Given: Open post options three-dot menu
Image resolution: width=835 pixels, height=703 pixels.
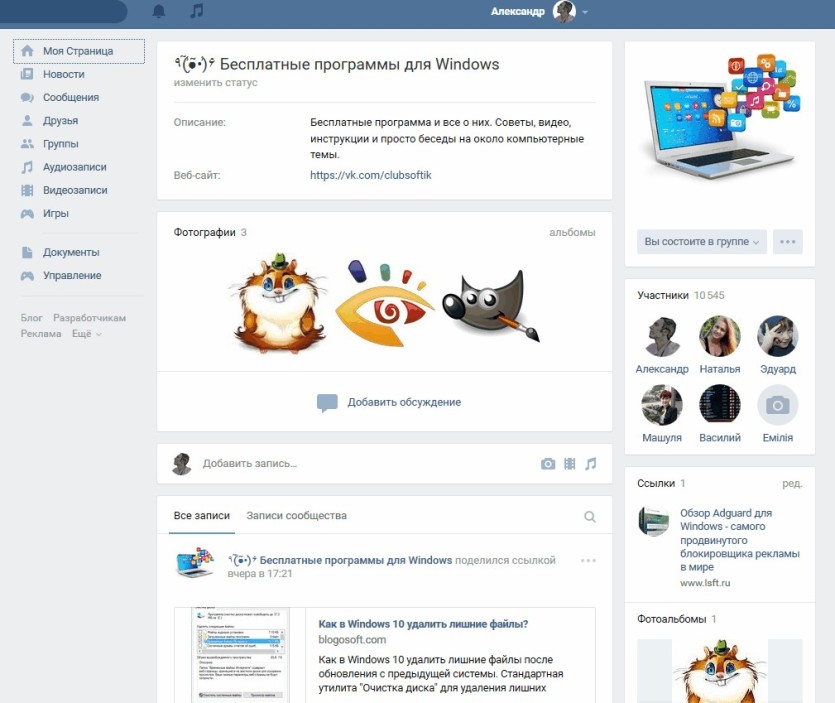Looking at the screenshot, I should point(588,560).
